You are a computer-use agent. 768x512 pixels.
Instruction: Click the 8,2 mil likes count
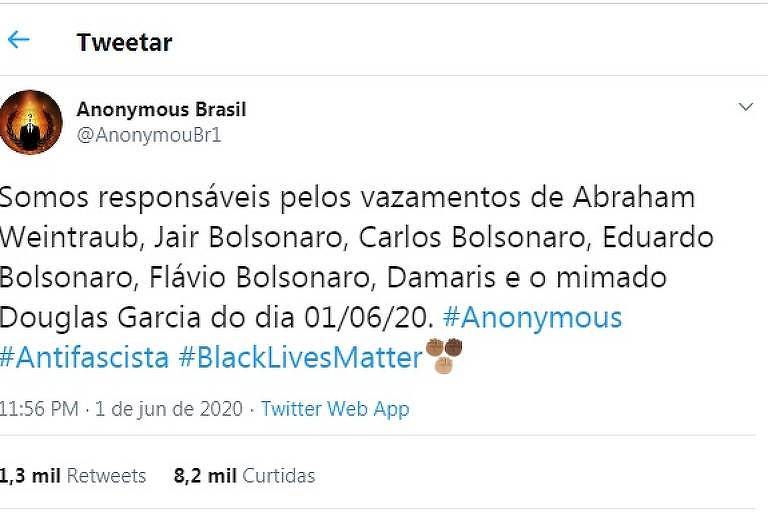[205, 476]
